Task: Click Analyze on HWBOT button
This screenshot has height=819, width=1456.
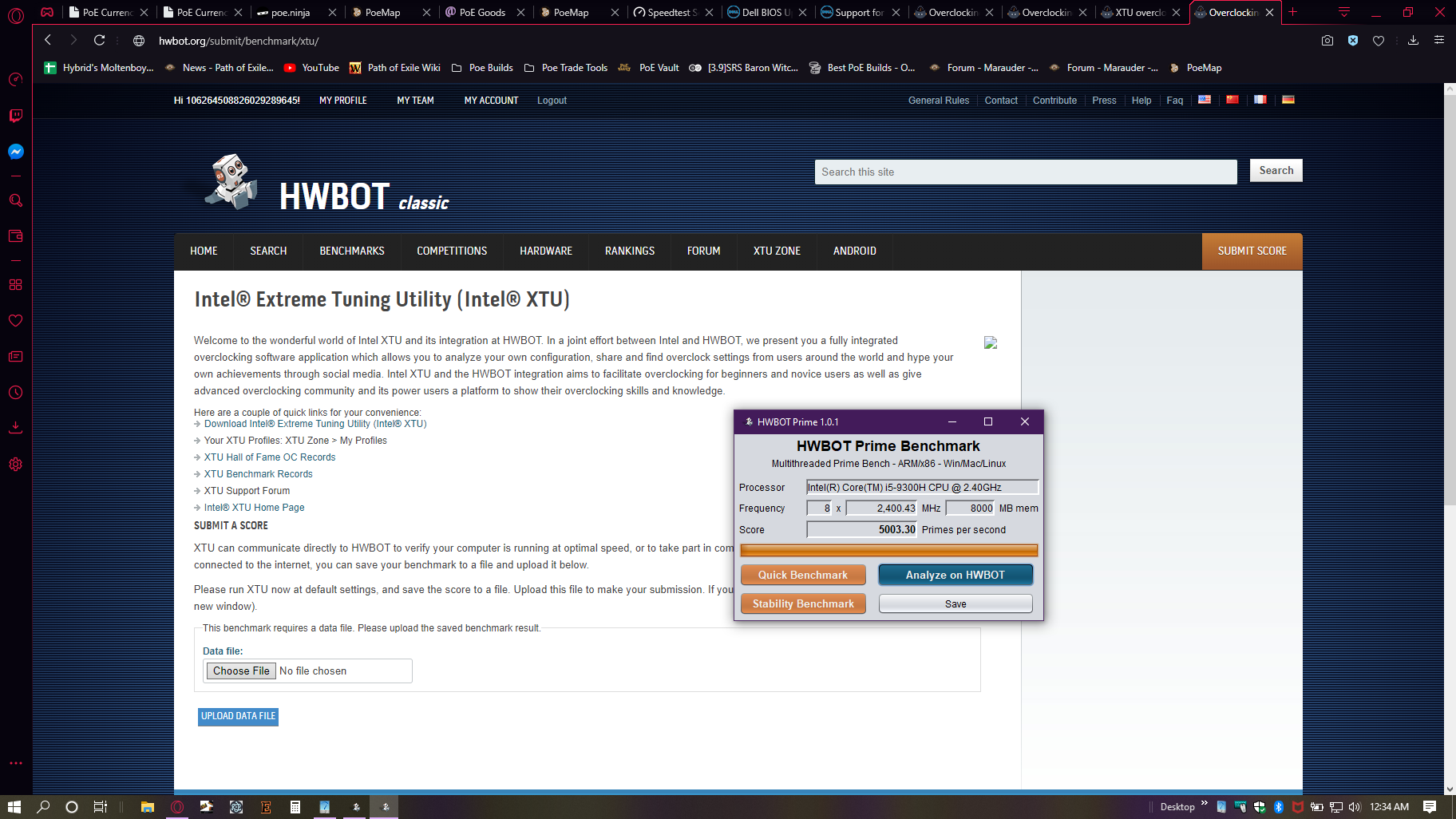Action: point(955,575)
